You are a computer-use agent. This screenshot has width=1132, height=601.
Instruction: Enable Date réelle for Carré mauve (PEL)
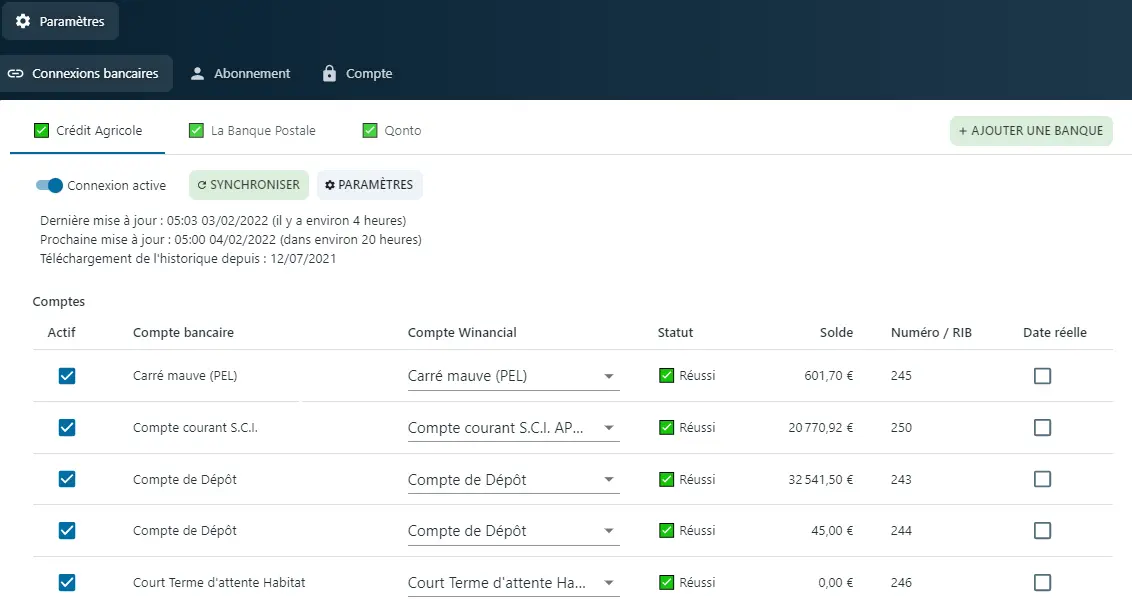1042,375
